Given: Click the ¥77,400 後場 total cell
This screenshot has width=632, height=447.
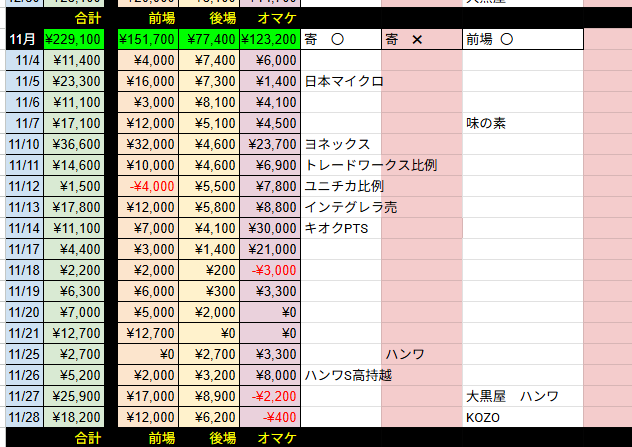Looking at the screenshot, I should (210, 40).
